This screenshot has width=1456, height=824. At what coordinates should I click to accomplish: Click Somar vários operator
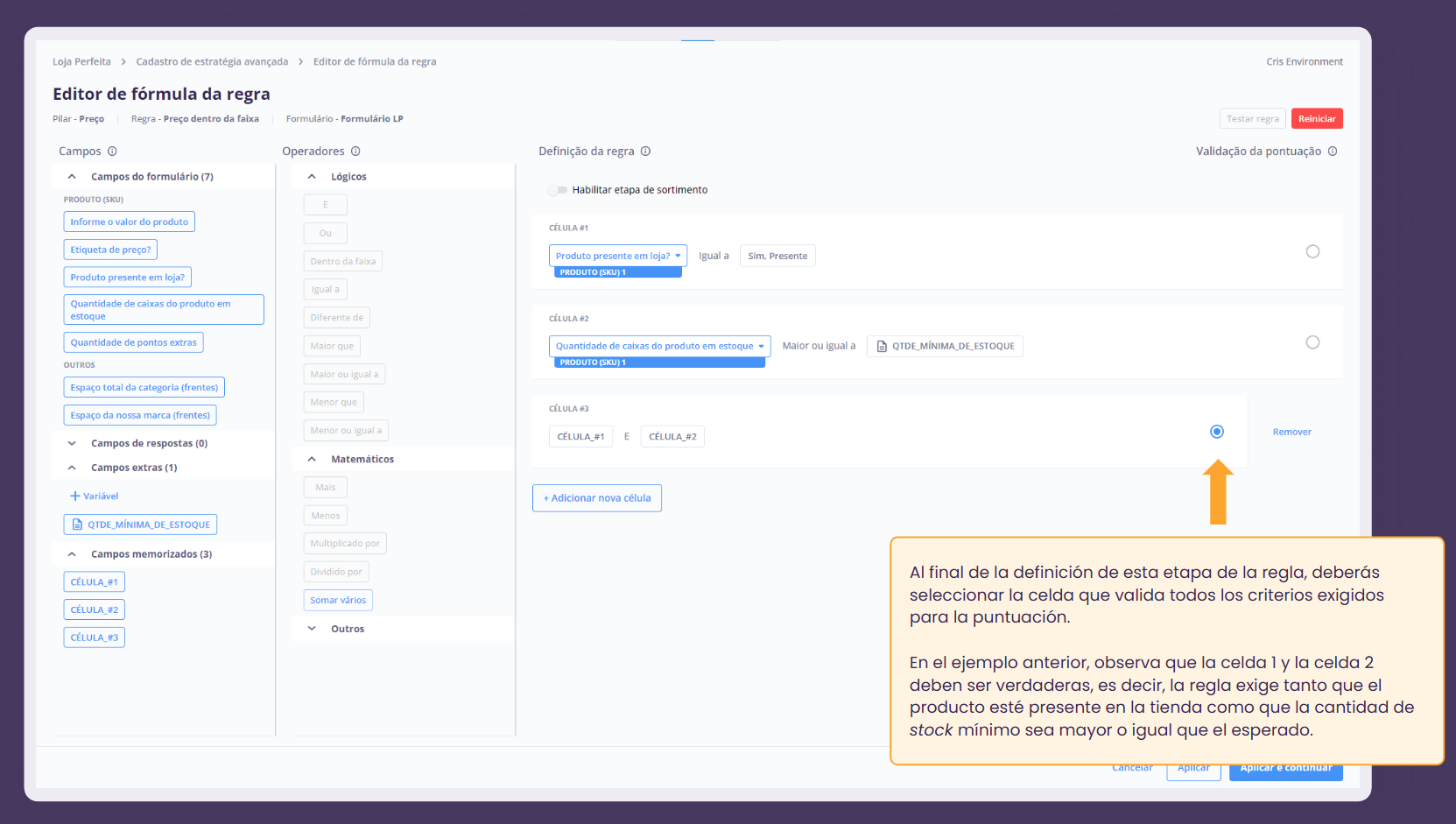338,600
